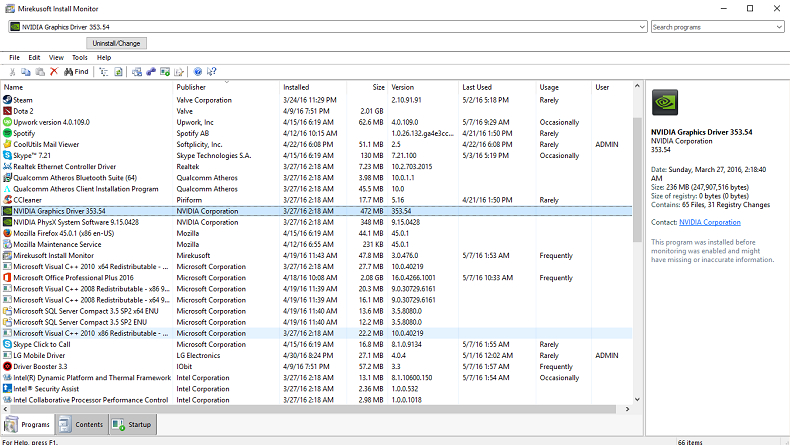Click the large NVIDIA logo in details panel
This screenshot has height=445, width=790.
pos(665,102)
